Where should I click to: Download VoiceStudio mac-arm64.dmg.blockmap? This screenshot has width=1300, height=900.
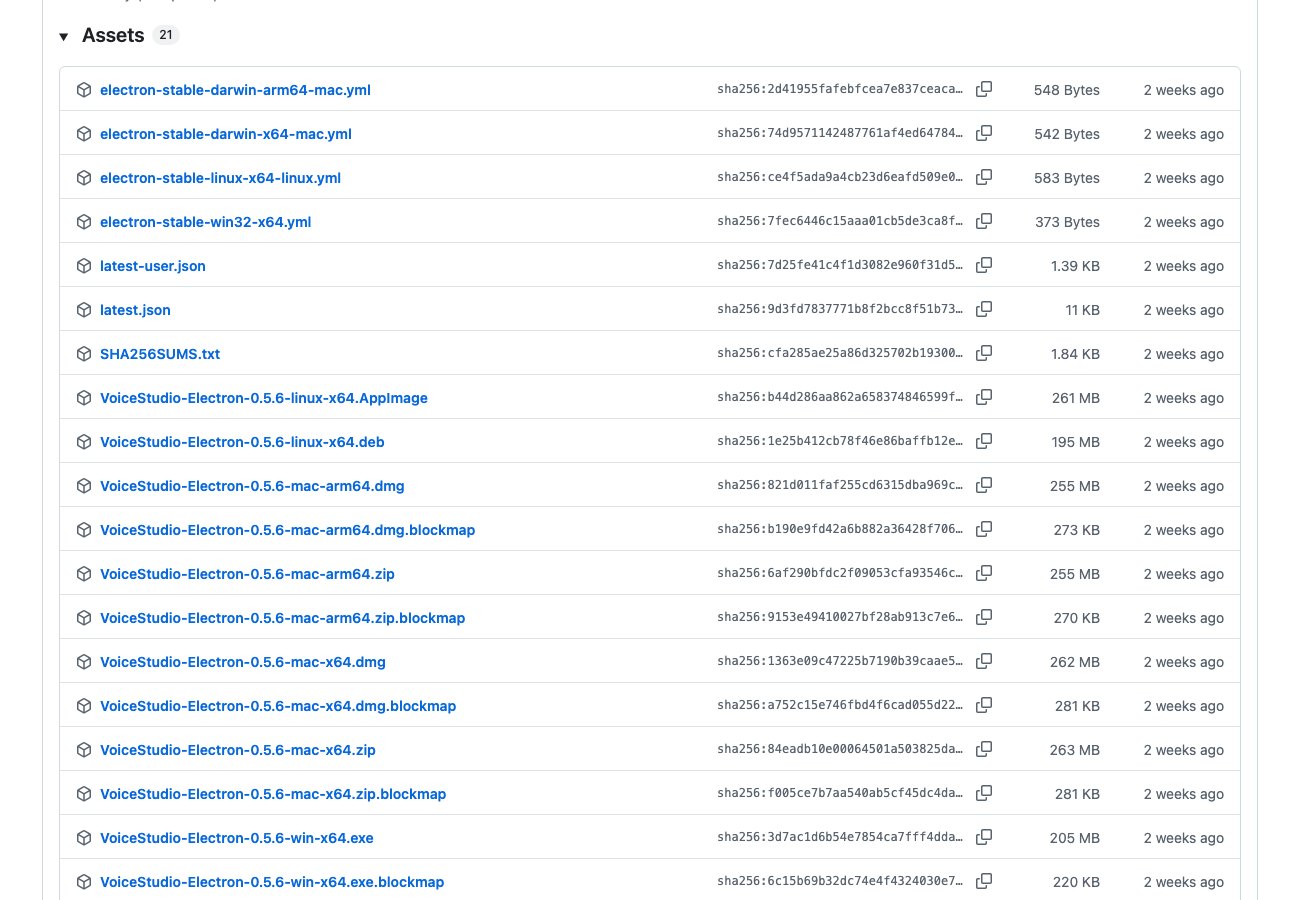coord(287,530)
